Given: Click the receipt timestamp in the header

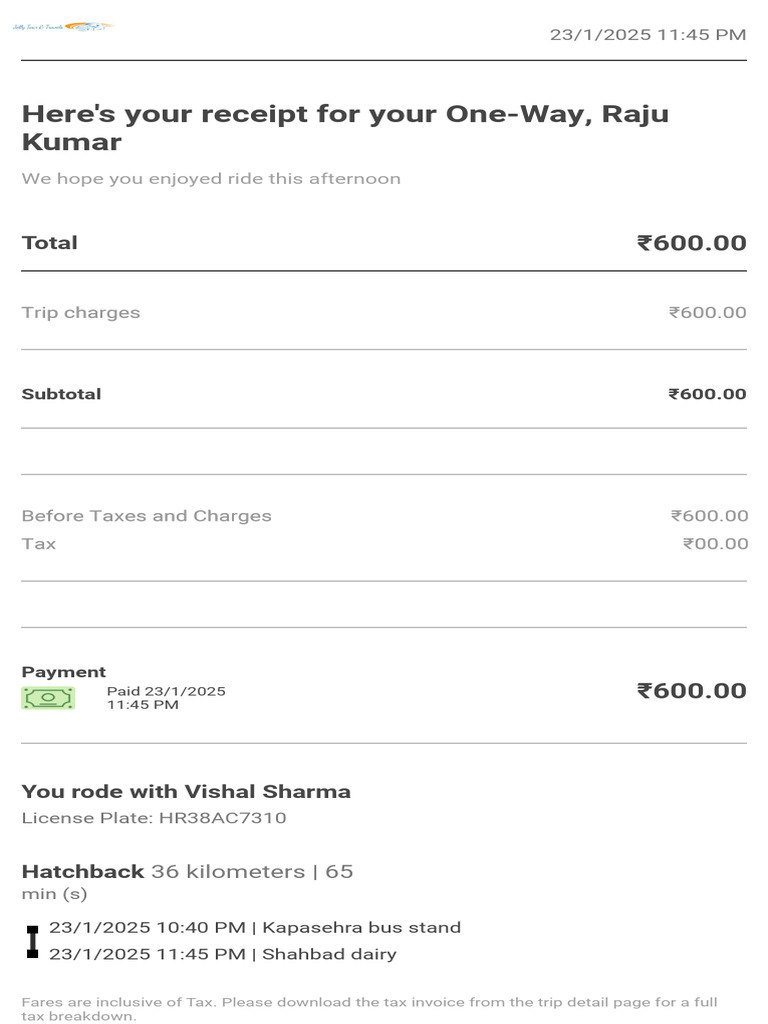Looking at the screenshot, I should [x=647, y=35].
